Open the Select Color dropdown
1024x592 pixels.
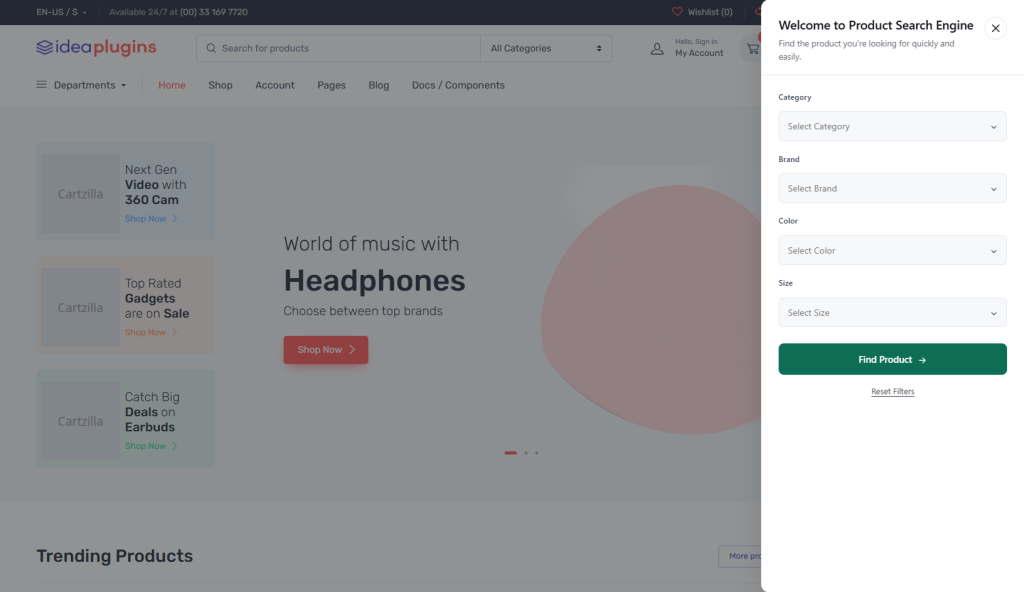pos(892,250)
